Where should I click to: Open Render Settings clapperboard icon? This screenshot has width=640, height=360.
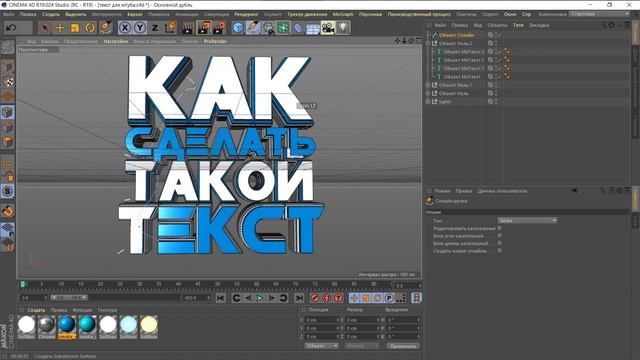pos(219,28)
